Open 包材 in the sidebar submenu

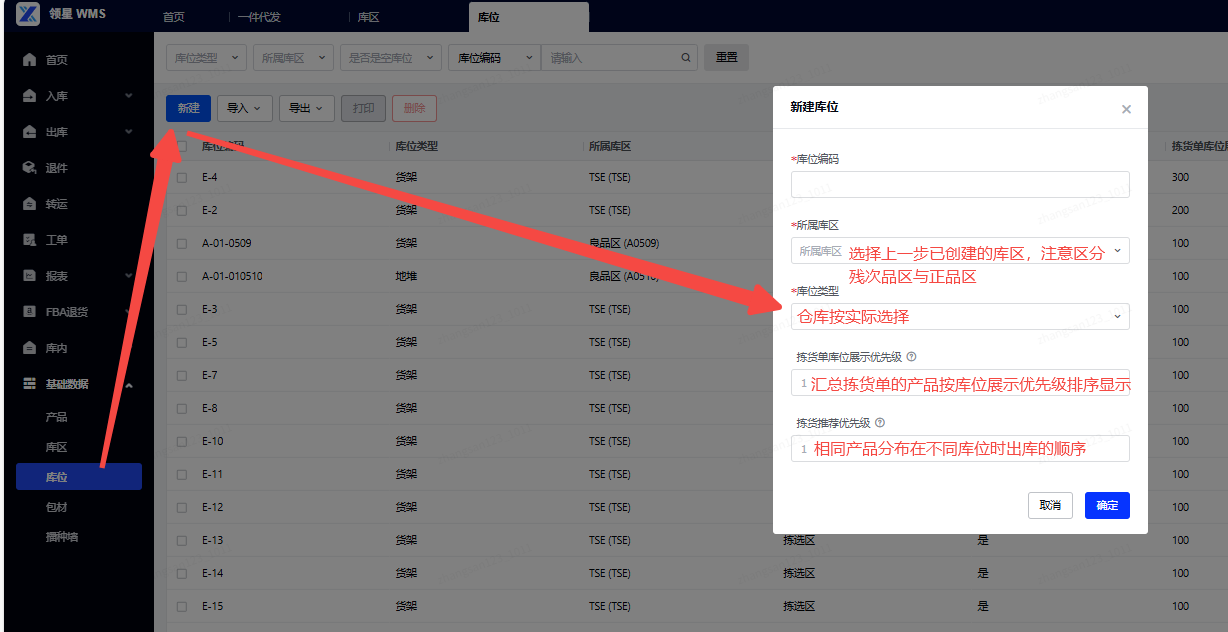point(57,507)
